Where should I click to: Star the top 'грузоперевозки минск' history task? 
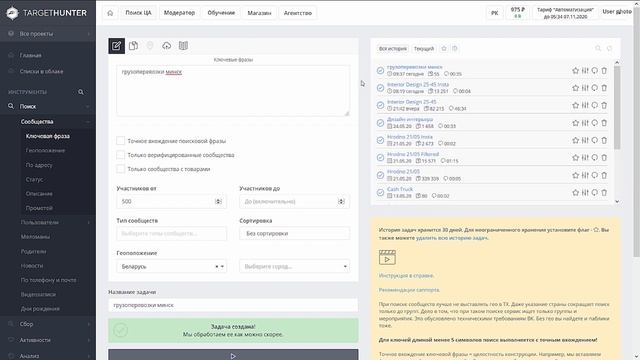click(576, 71)
